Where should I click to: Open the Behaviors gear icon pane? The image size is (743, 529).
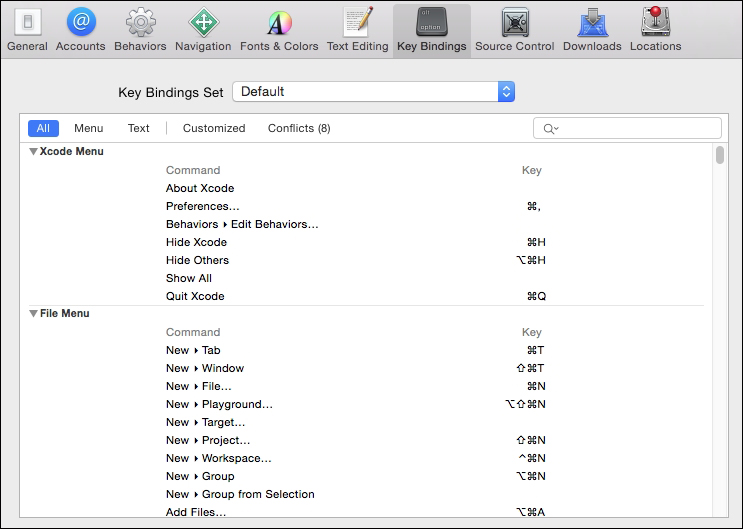140,29
